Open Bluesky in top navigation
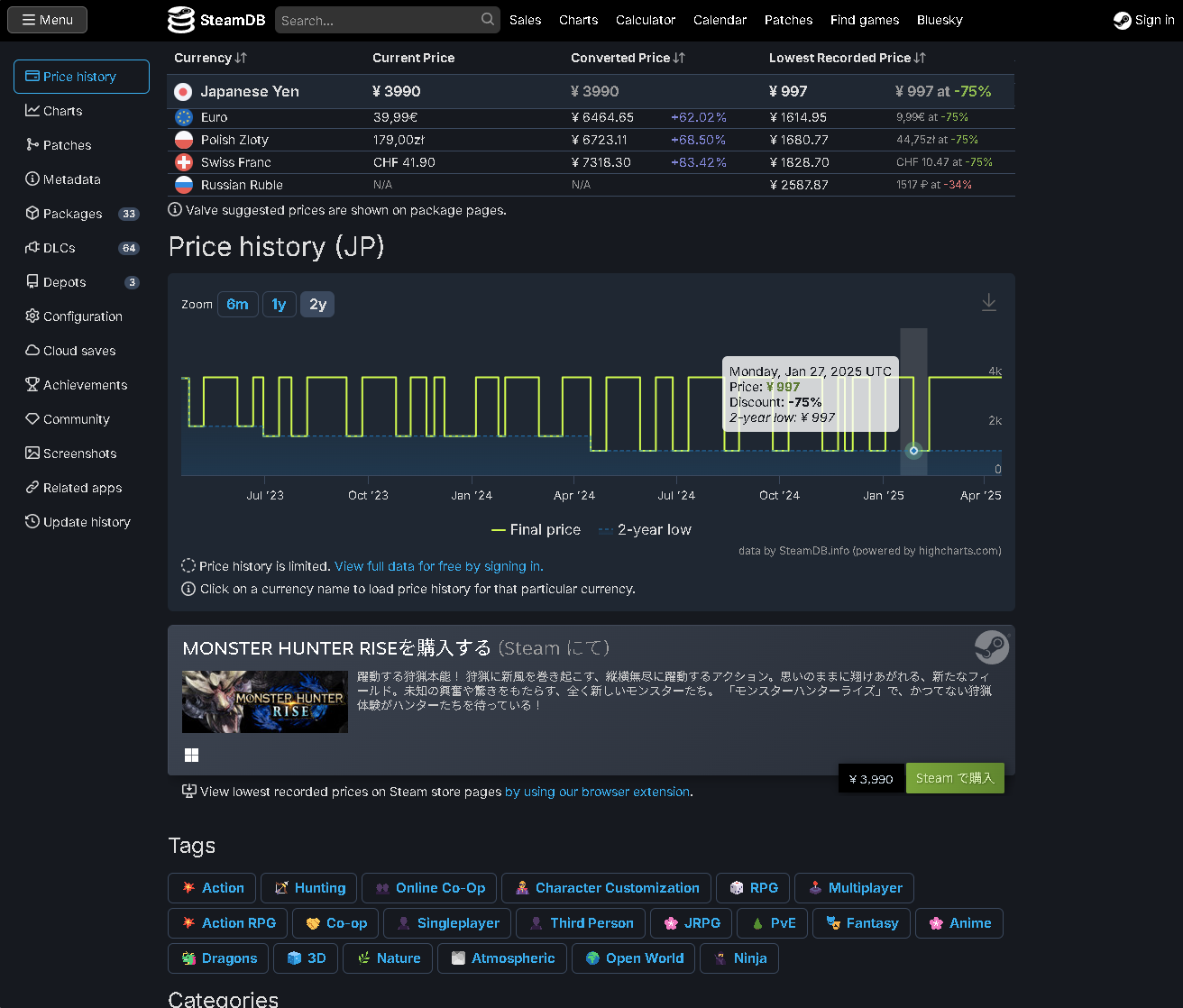1183x1008 pixels. tap(940, 20)
